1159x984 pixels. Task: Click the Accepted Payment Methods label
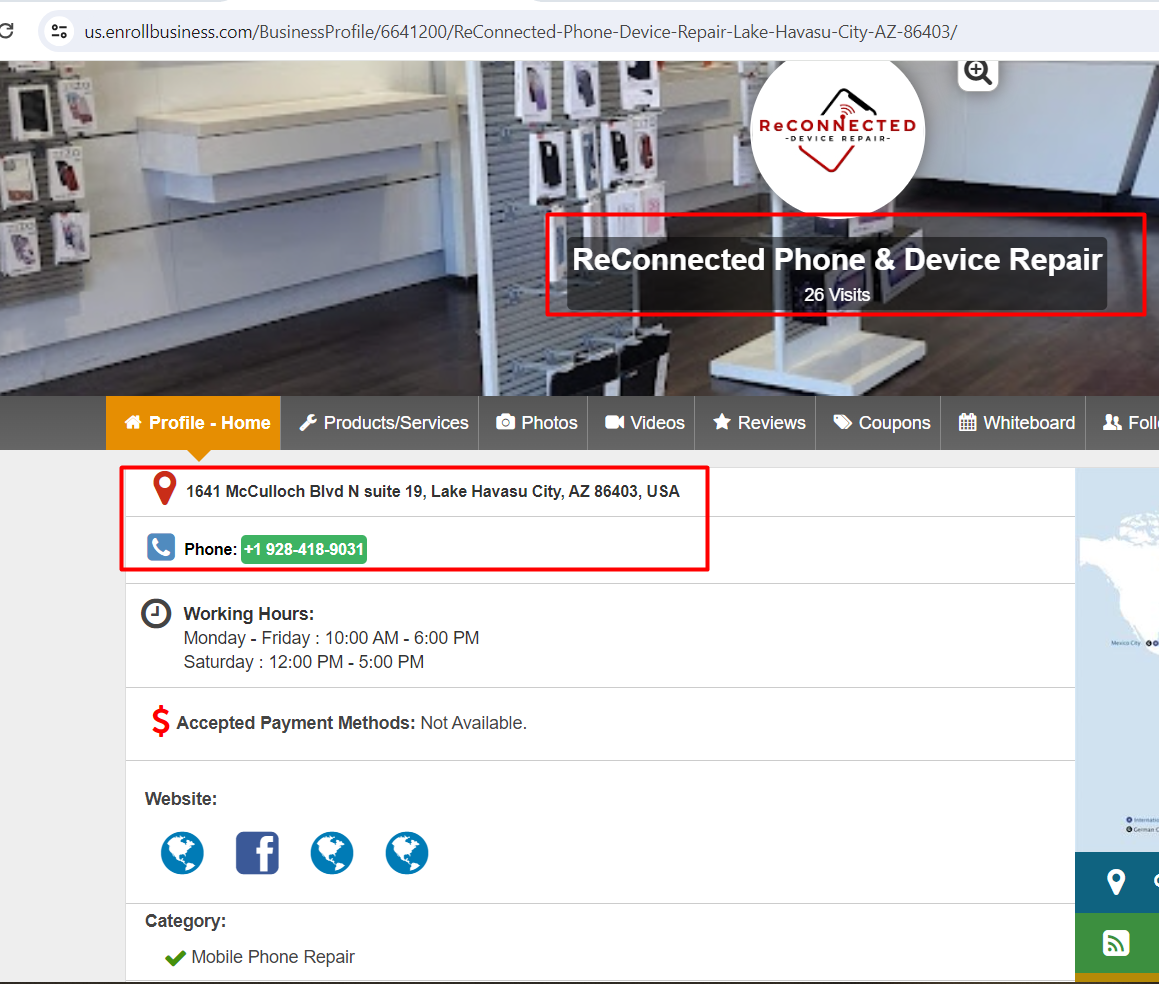(296, 723)
